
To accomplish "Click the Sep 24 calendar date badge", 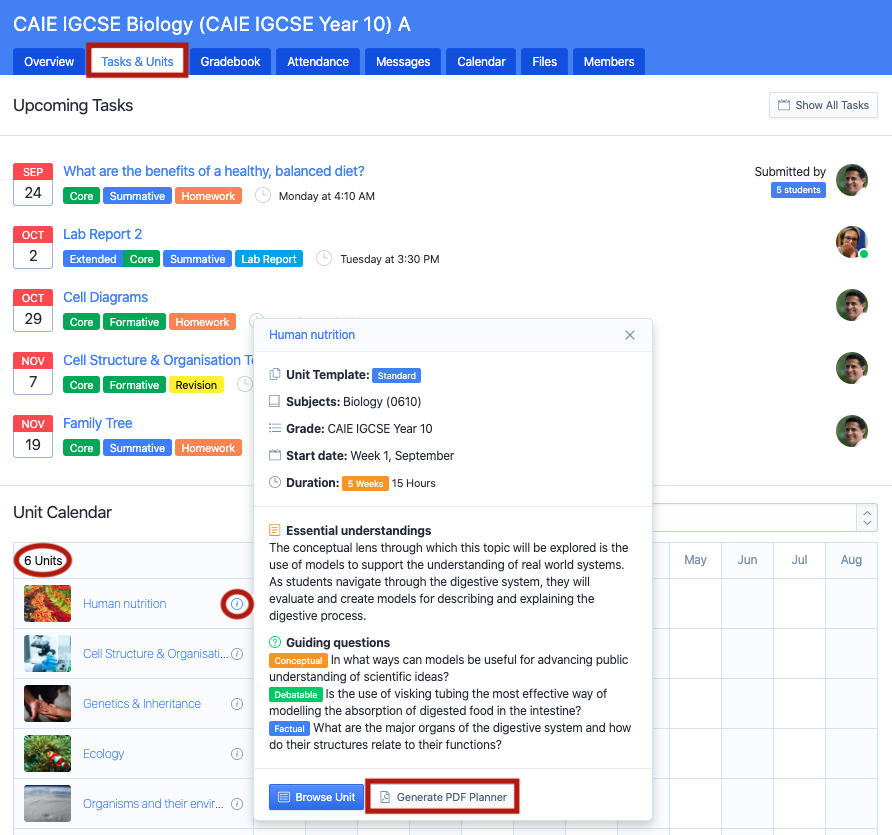I will point(33,183).
